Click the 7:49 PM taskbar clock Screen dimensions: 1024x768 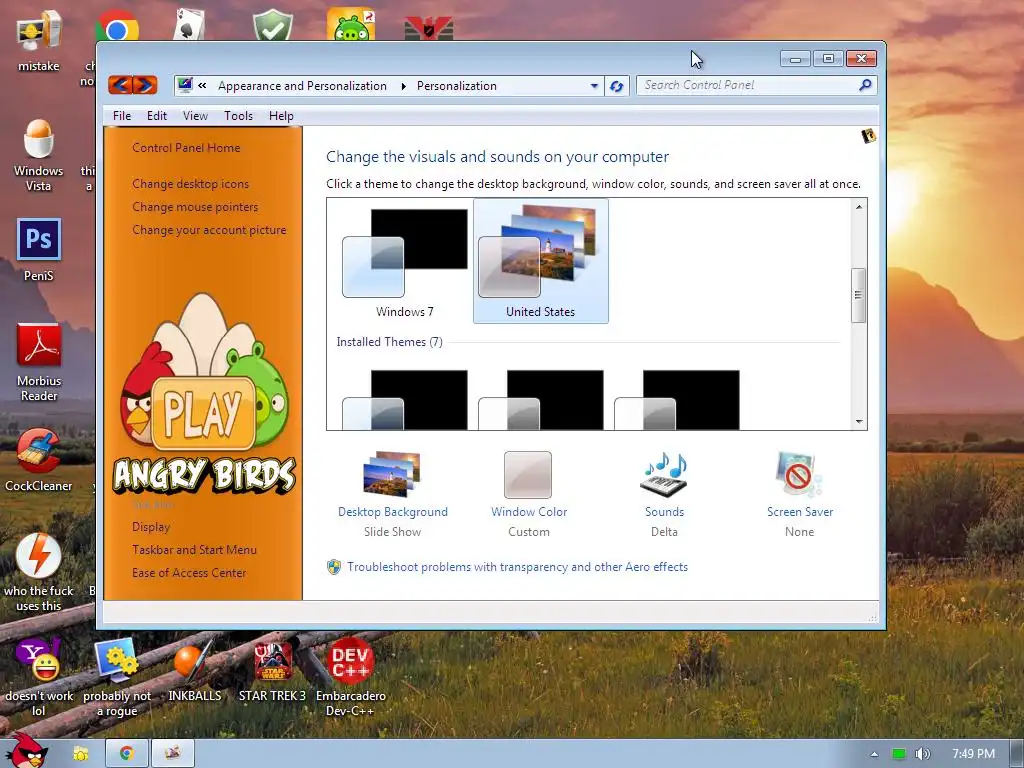[x=973, y=754]
